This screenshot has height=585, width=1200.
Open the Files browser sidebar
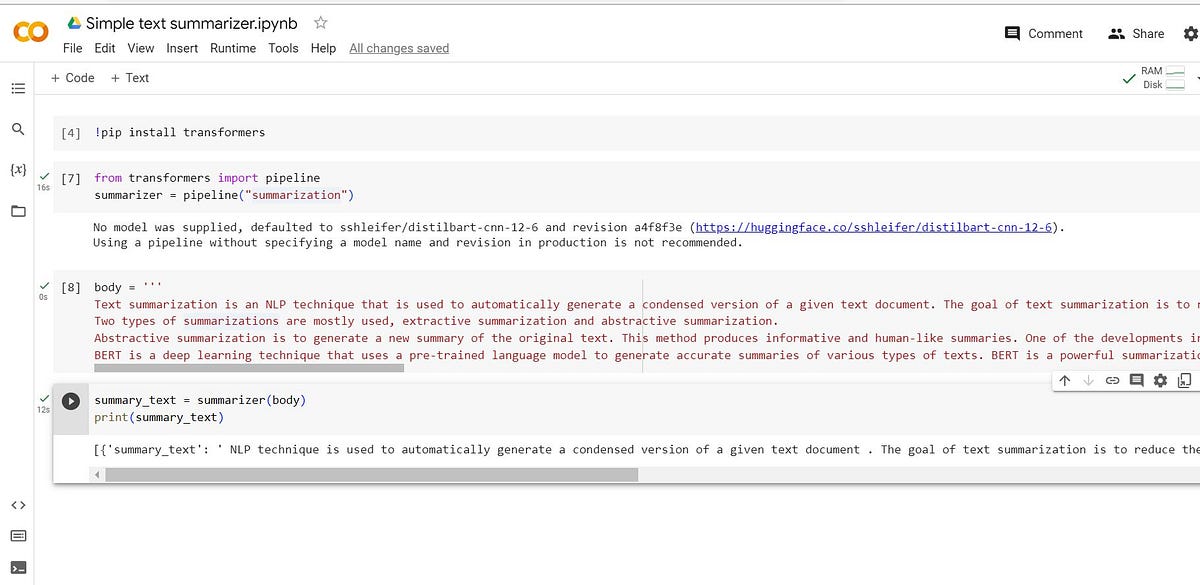pos(18,209)
